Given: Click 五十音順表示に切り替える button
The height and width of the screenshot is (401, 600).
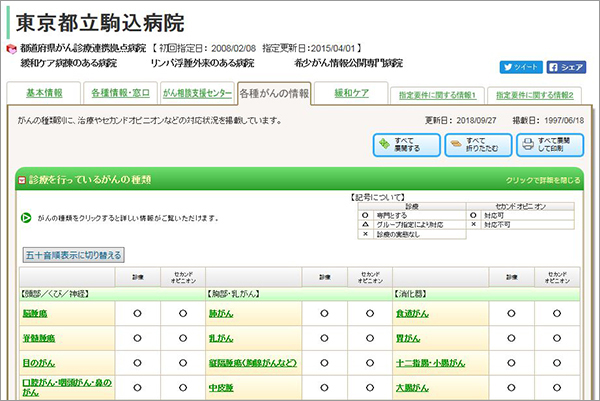Looking at the screenshot, I should click(x=73, y=255).
